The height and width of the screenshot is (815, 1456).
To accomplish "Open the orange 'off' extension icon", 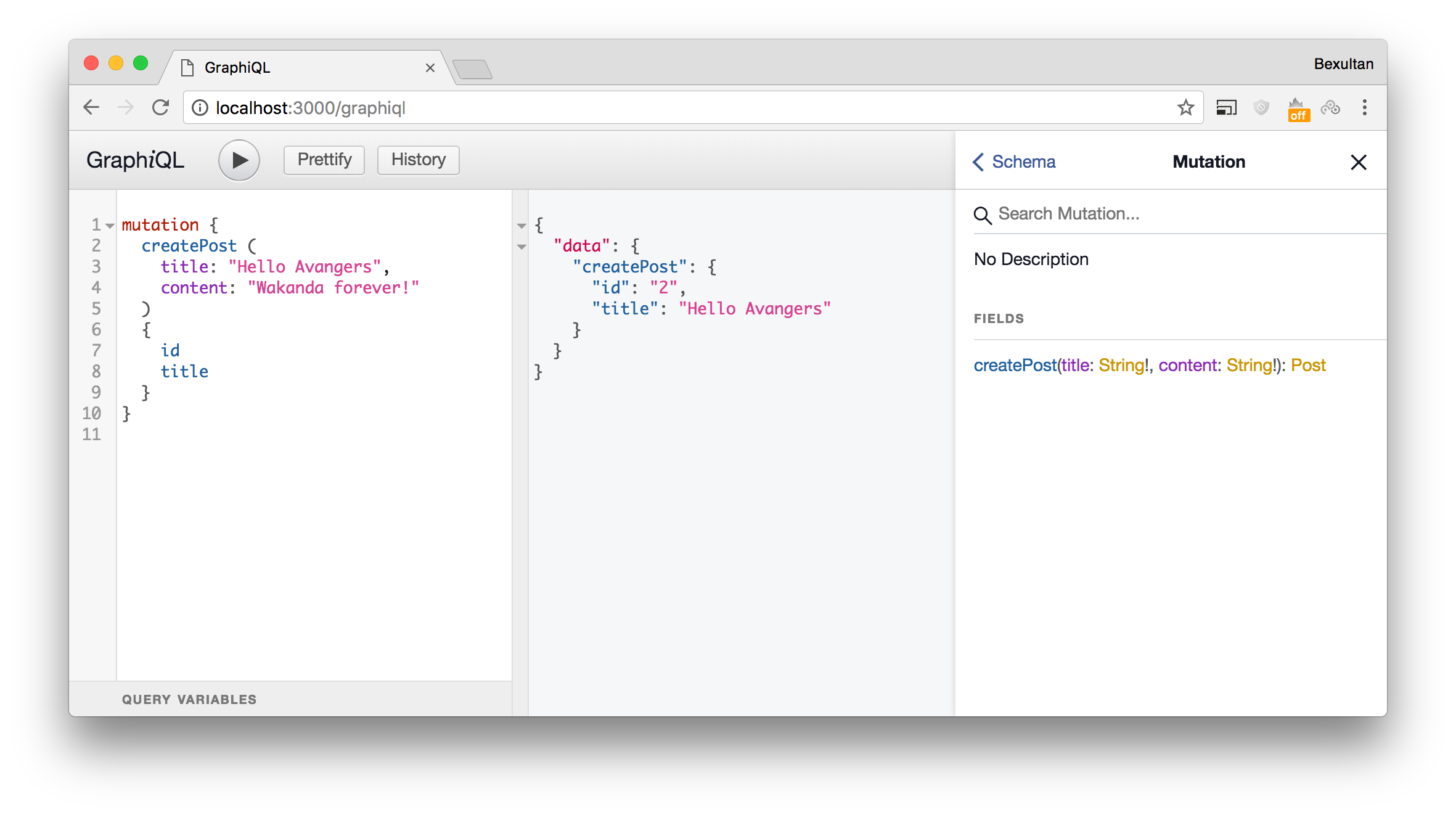I will 1298,109.
